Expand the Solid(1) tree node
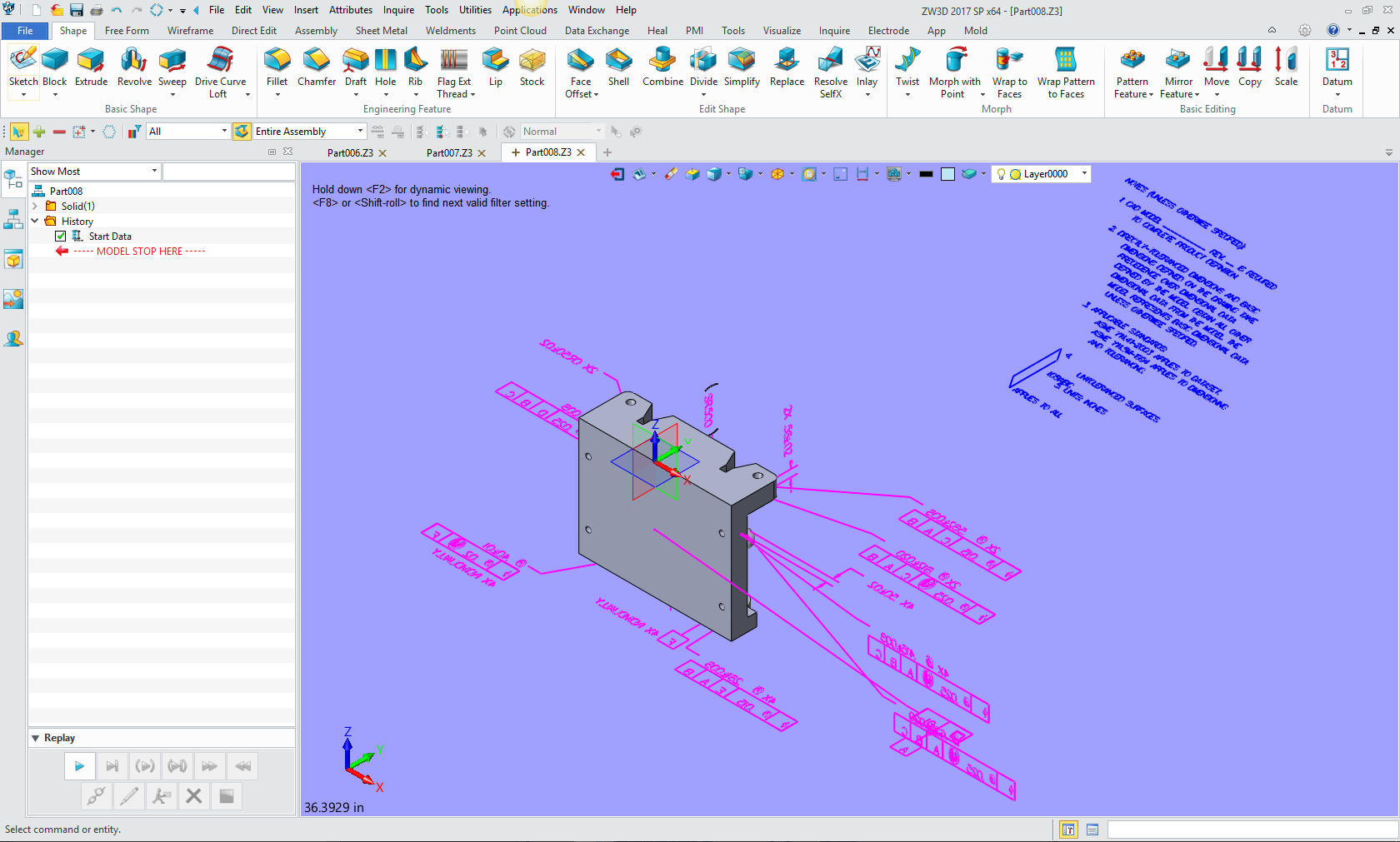The height and width of the screenshot is (842, 1400). pyautogui.click(x=35, y=207)
